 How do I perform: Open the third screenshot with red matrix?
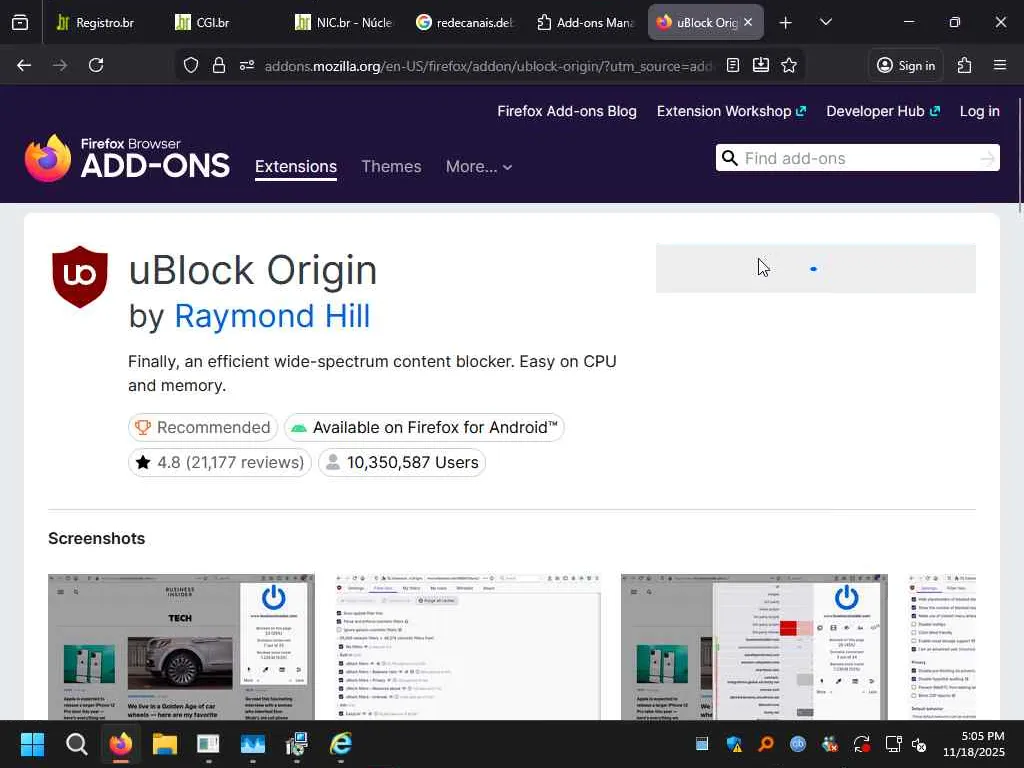754,647
